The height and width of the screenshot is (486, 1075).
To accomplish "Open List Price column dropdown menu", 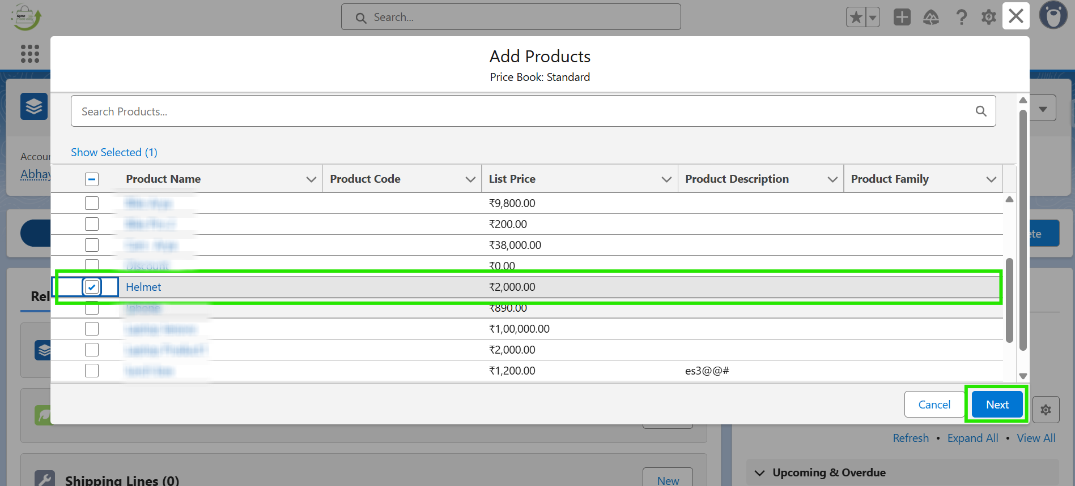I will point(667,179).
